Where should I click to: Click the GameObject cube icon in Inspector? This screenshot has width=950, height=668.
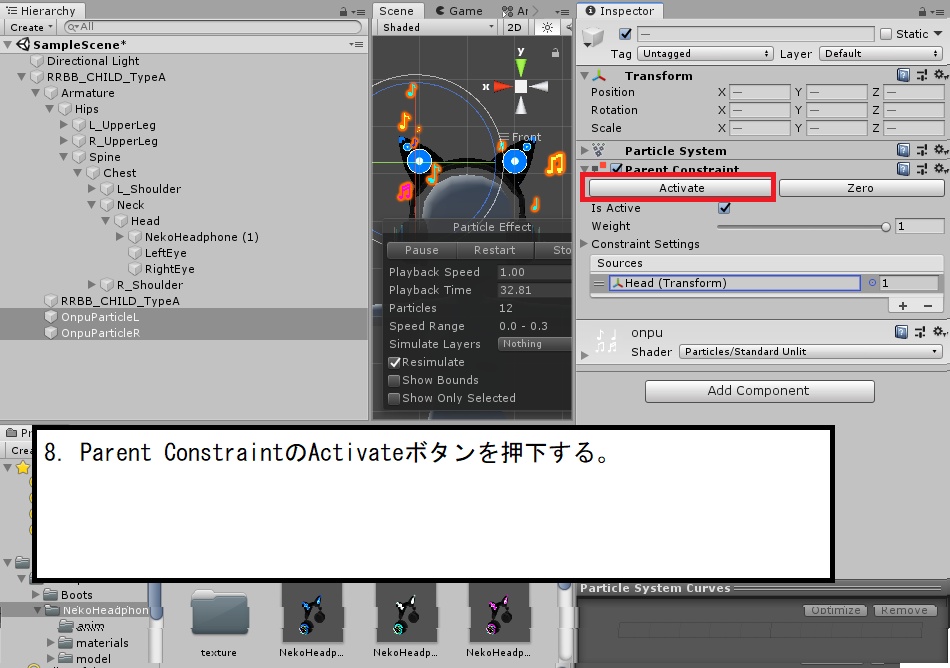[x=593, y=38]
